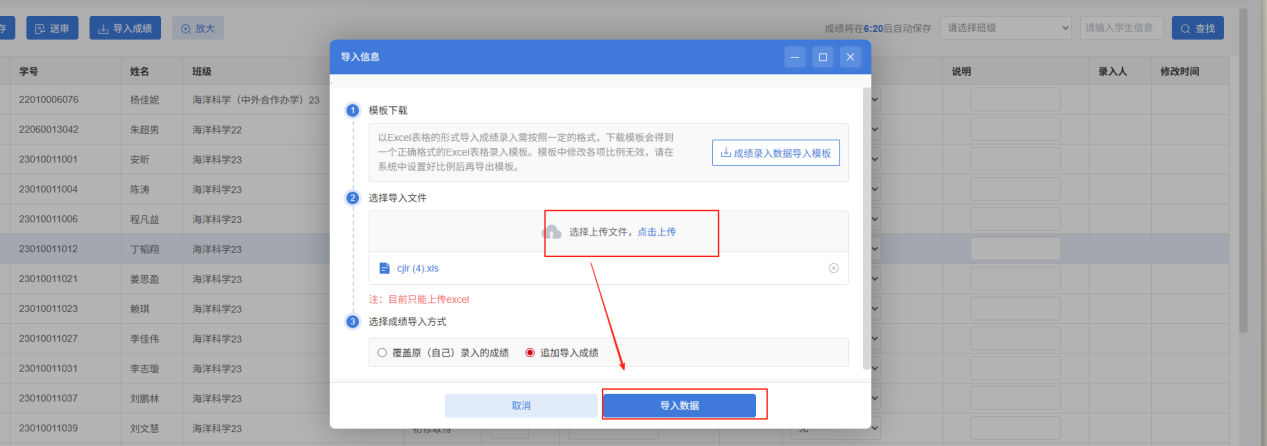1267x446 pixels.
Task: Click the cjlr (4).xls file icon
Action: coord(385,268)
